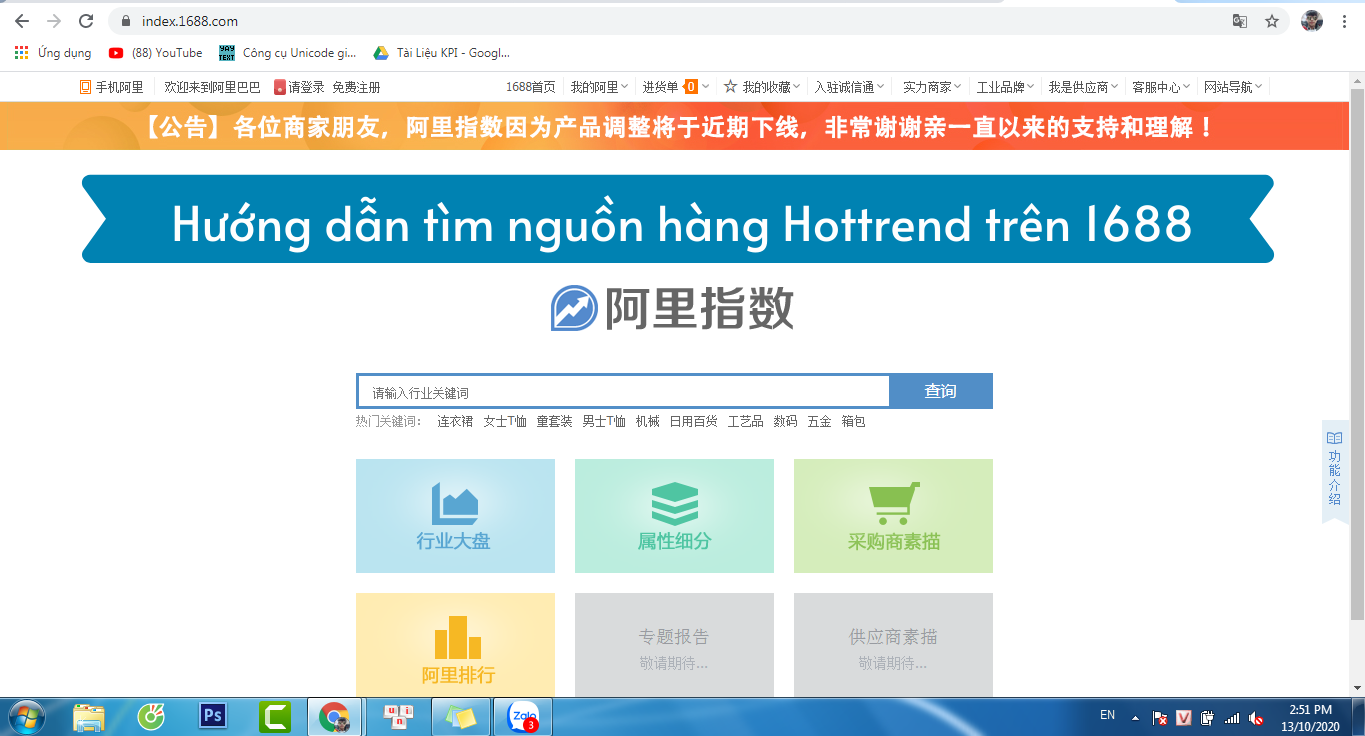The height and width of the screenshot is (736, 1365).
Task: Switch to Chrome on the taskbar
Action: click(336, 717)
